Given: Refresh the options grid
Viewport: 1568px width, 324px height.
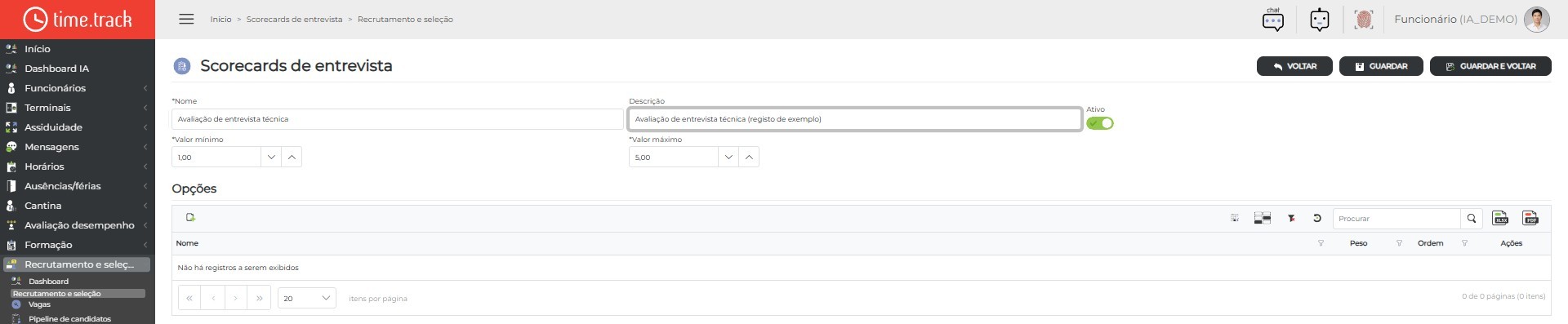Looking at the screenshot, I should point(1317,218).
